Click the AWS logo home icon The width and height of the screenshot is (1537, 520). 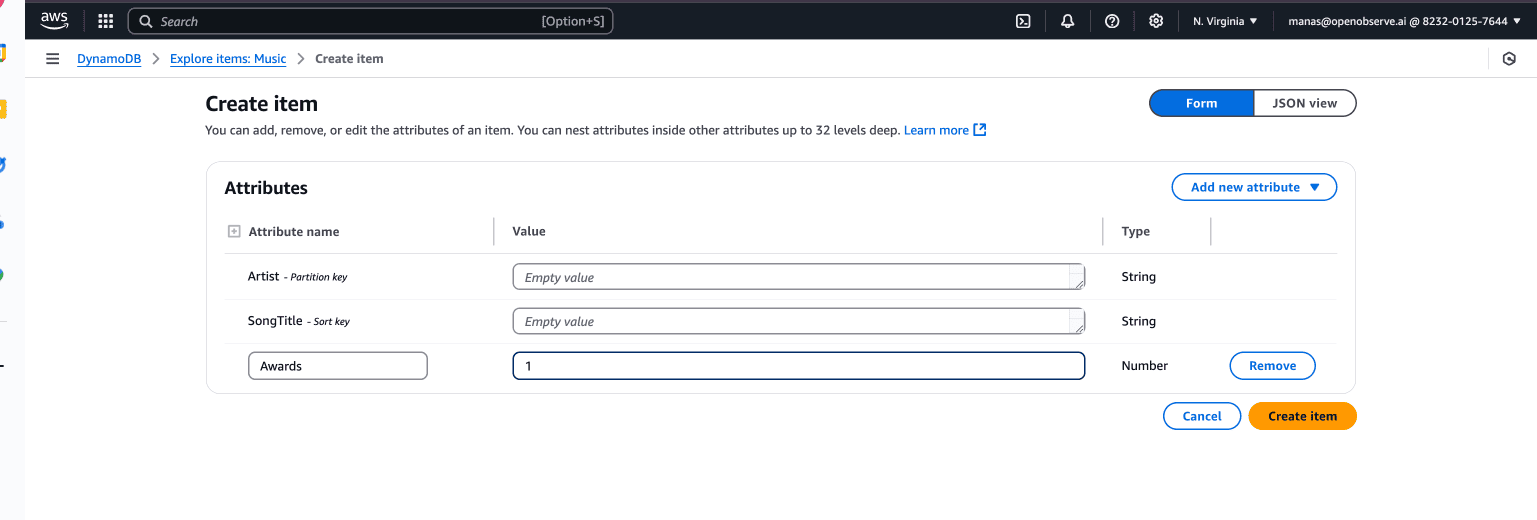[x=54, y=20]
